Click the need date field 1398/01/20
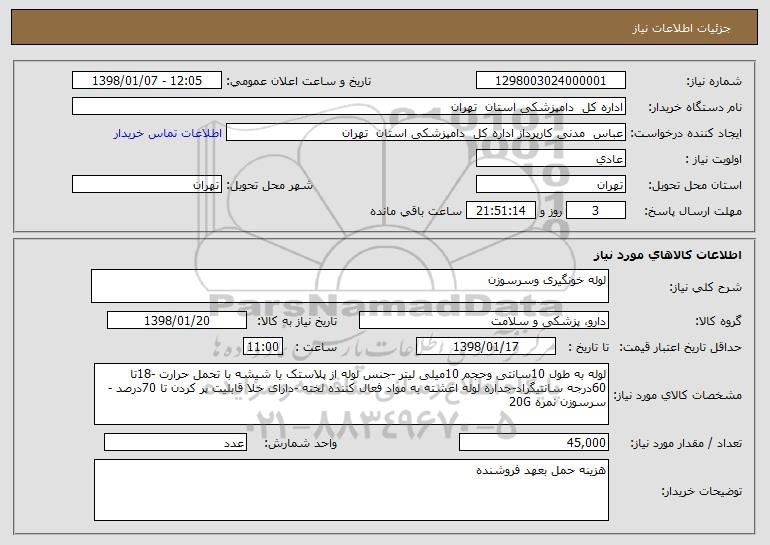 pyautogui.click(x=177, y=321)
